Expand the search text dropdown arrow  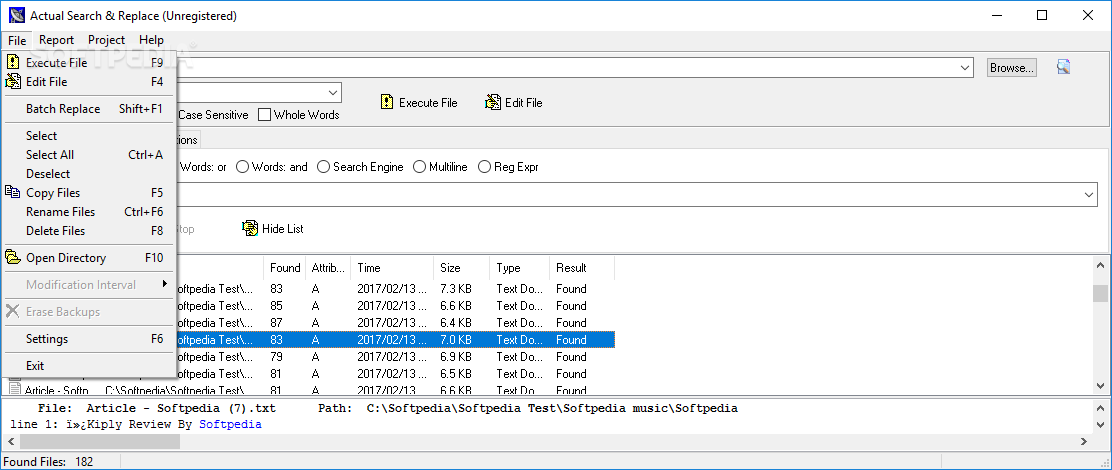(1089, 194)
